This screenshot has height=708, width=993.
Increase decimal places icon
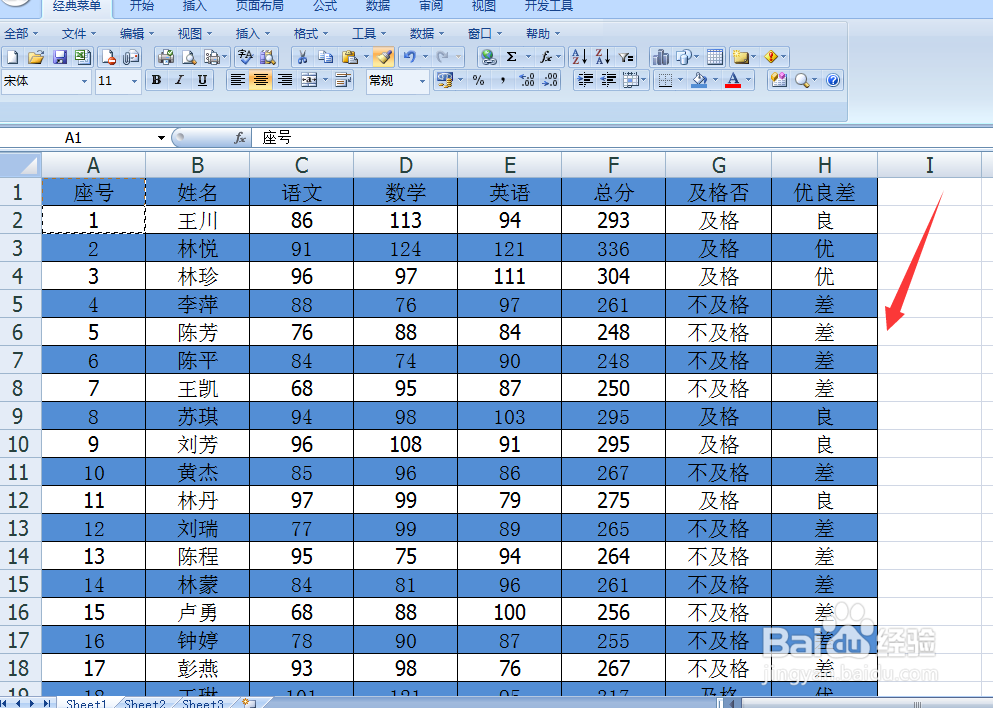tap(527, 80)
